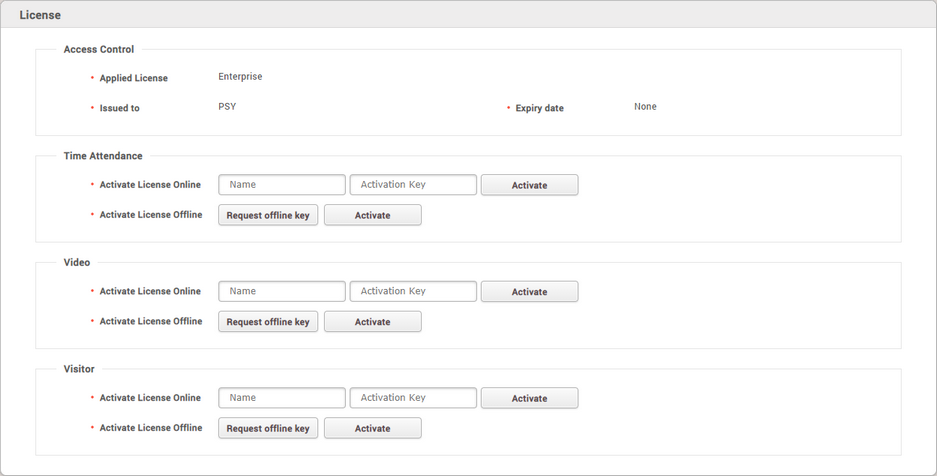This screenshot has width=937, height=476.
Task: Click the Time Attendance Name input field
Action: point(282,185)
